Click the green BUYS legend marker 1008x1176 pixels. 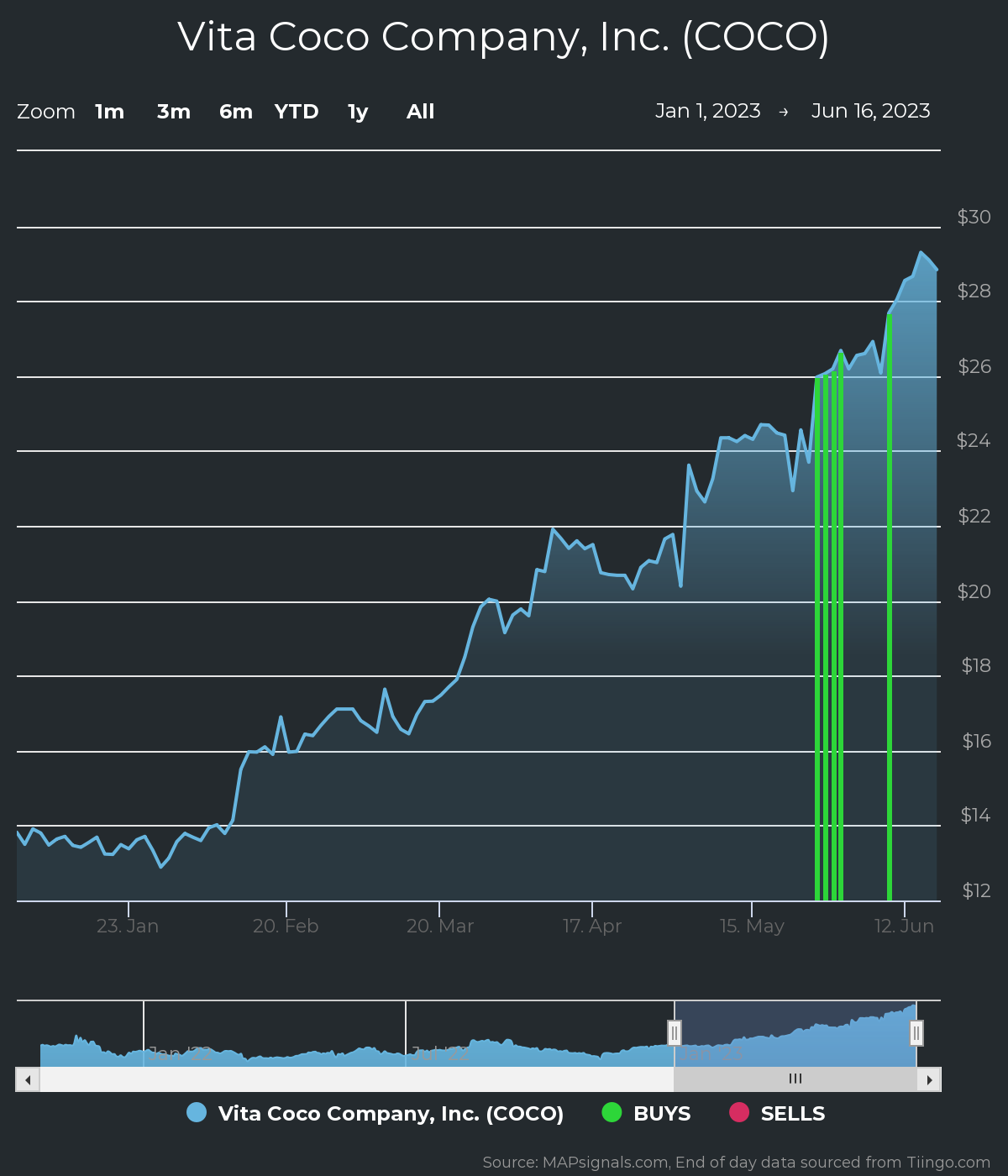pyautogui.click(x=612, y=1112)
